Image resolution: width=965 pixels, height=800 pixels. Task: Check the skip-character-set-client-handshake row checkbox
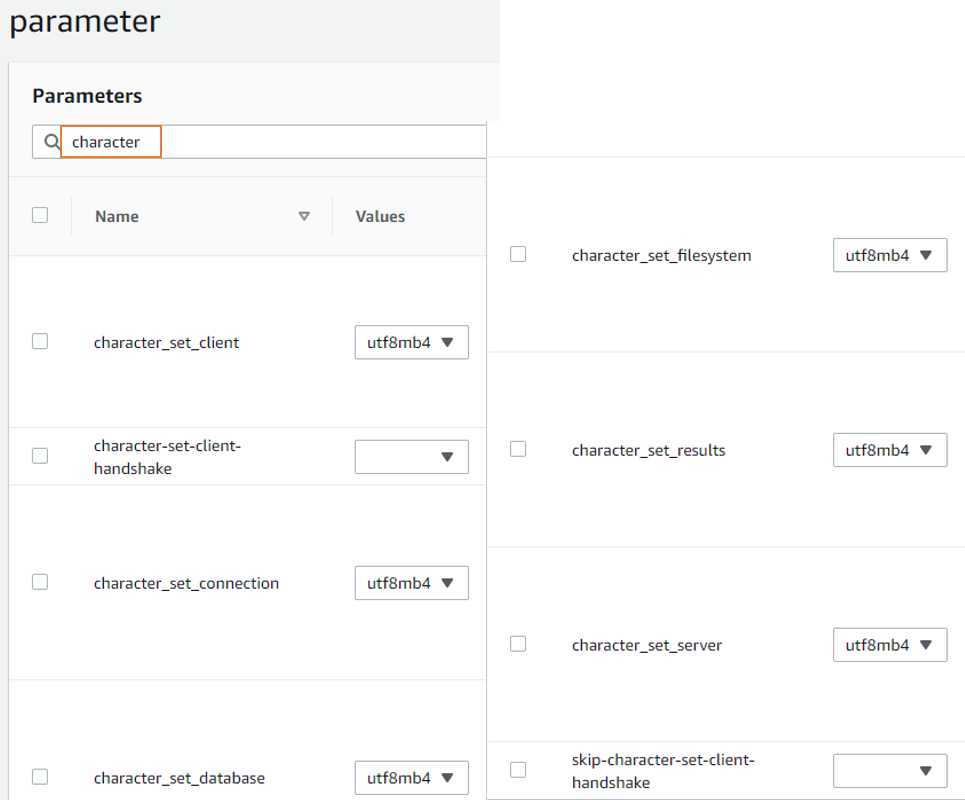pyautogui.click(x=518, y=770)
